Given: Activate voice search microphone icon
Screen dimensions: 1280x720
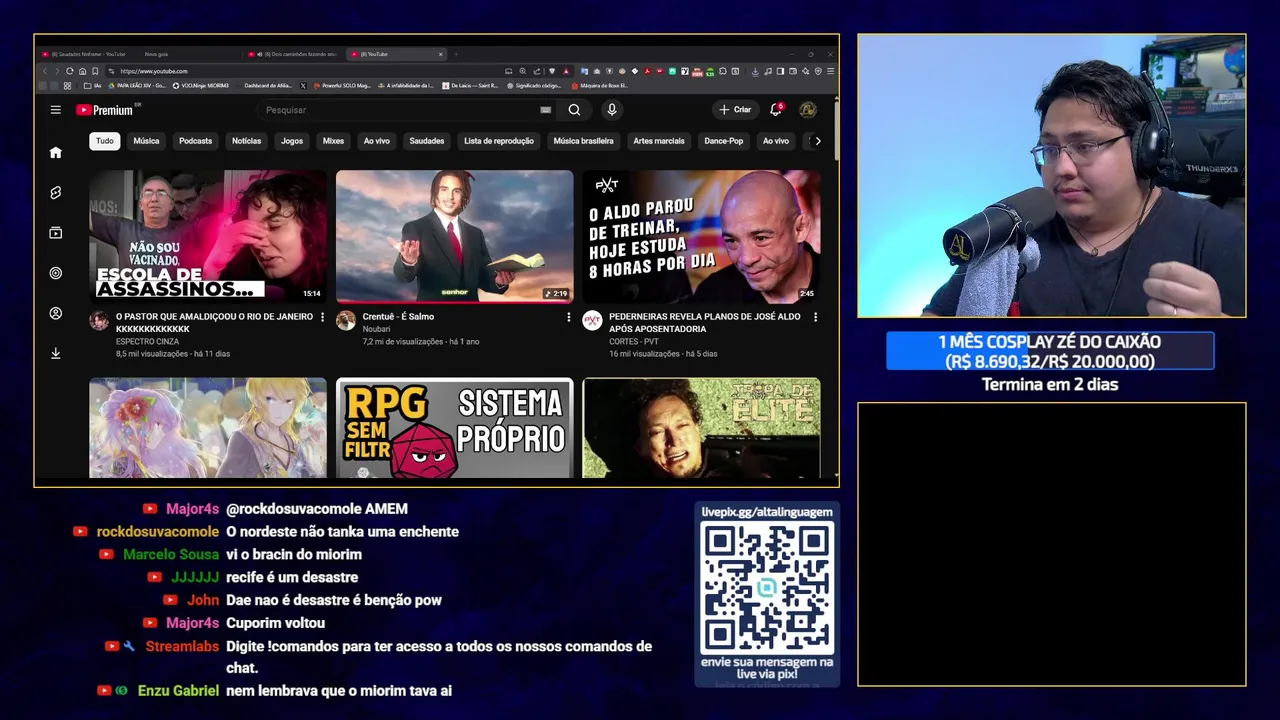Looking at the screenshot, I should pos(612,110).
